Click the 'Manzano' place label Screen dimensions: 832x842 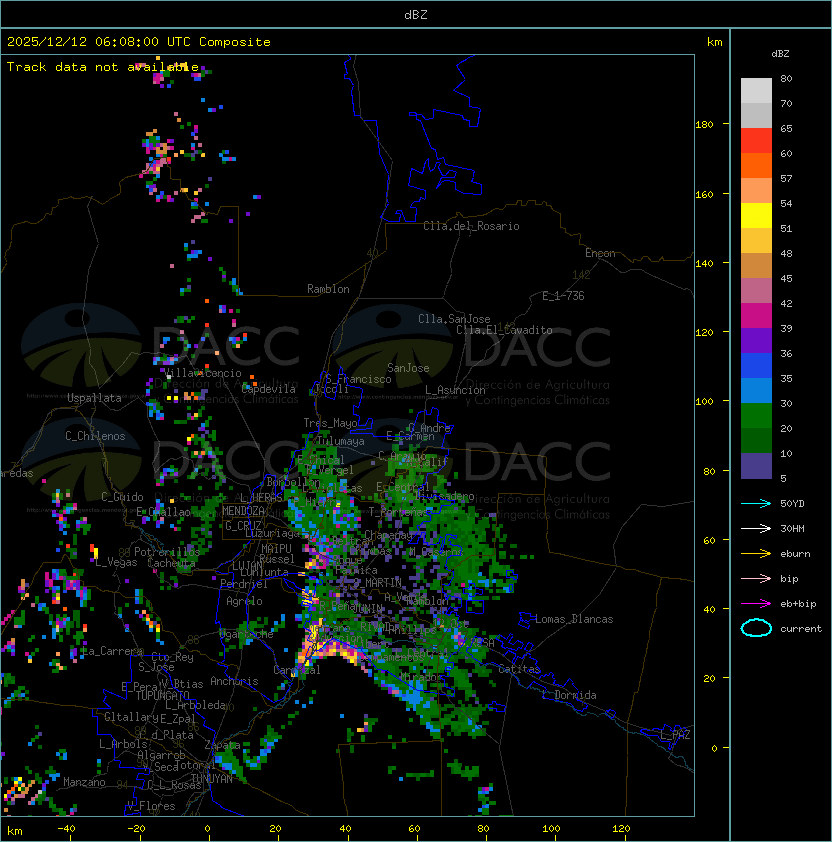point(84,782)
